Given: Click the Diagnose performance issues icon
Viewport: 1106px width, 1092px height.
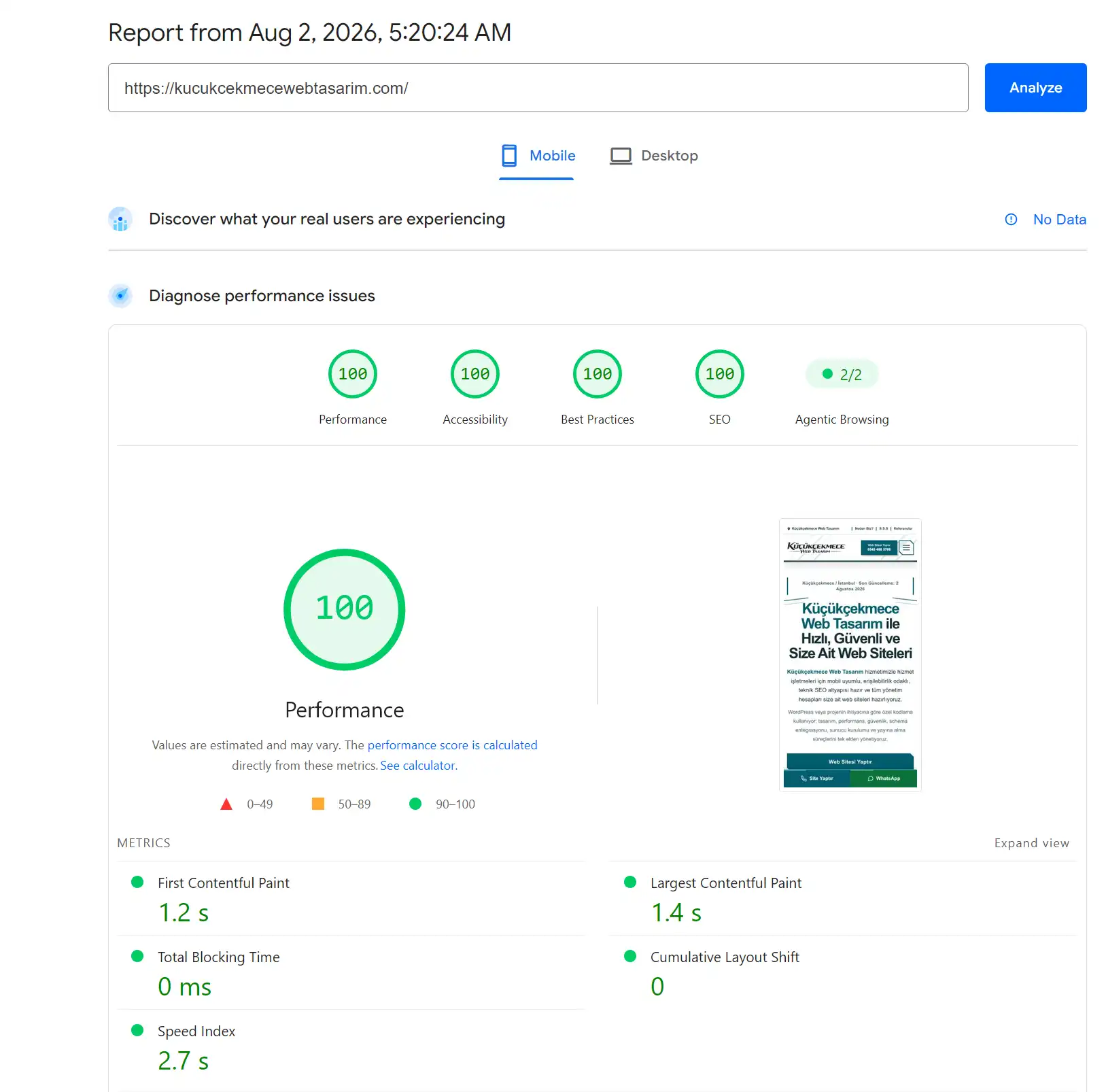Looking at the screenshot, I should click(x=120, y=296).
